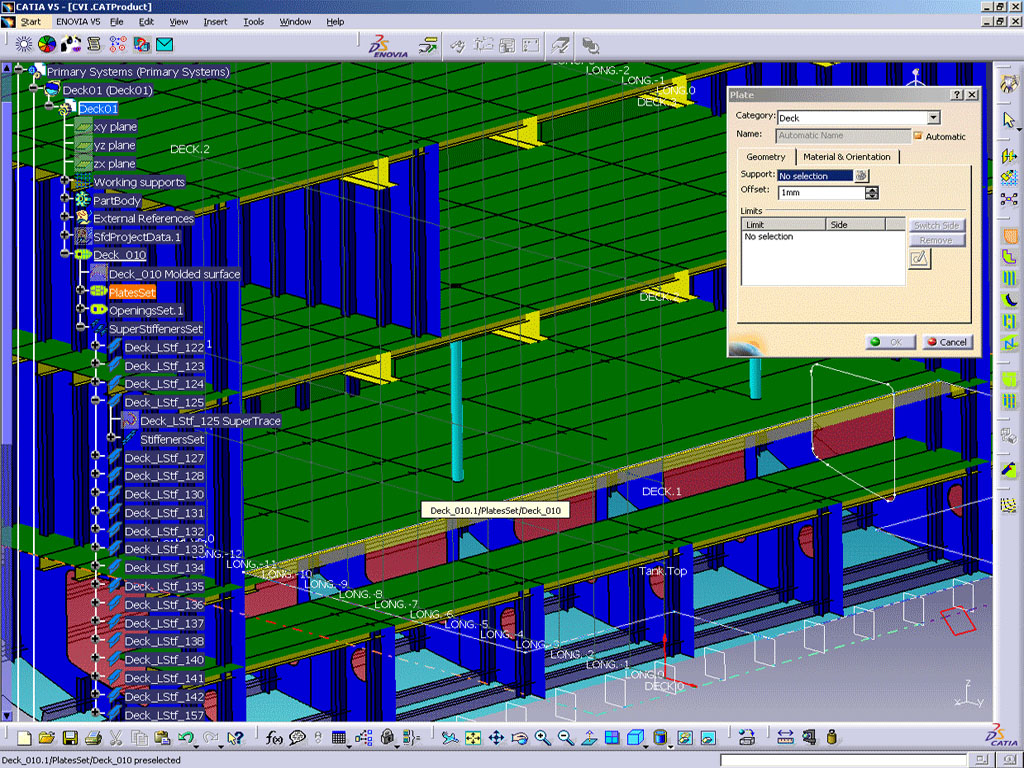
Task: Select the Zoom In magnifier tool
Action: coord(543,738)
